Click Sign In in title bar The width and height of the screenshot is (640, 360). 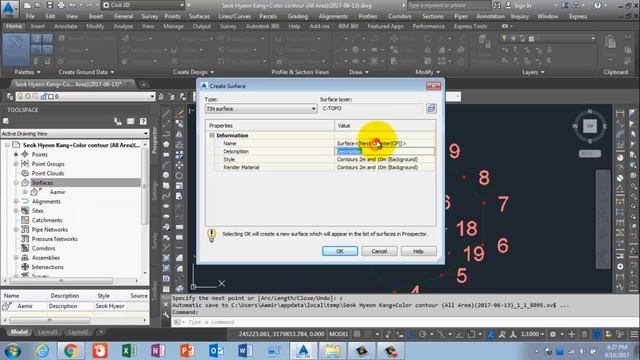point(522,5)
